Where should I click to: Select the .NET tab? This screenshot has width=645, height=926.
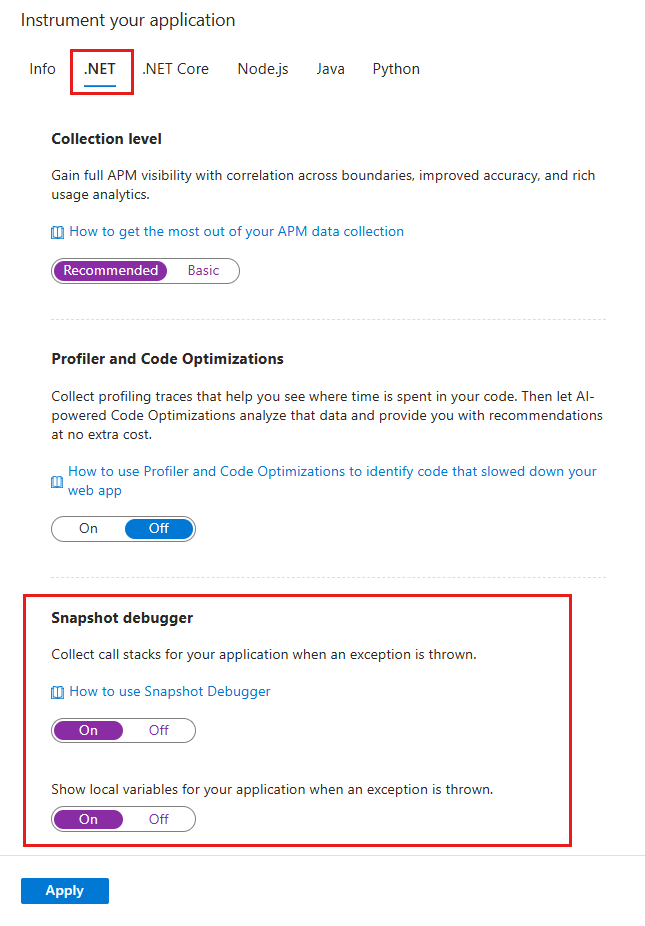(x=100, y=69)
